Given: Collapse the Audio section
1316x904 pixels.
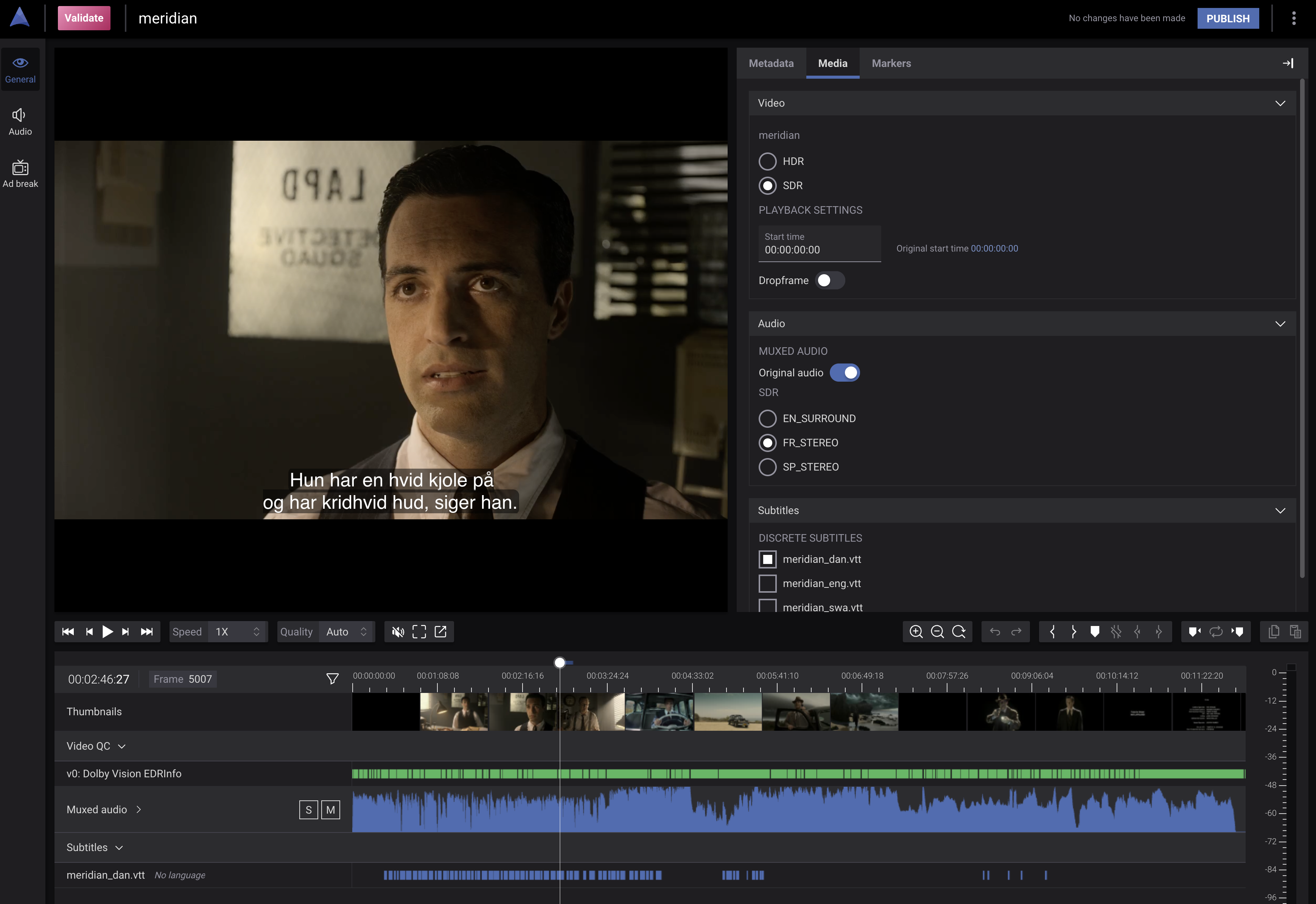Looking at the screenshot, I should pyautogui.click(x=1280, y=323).
